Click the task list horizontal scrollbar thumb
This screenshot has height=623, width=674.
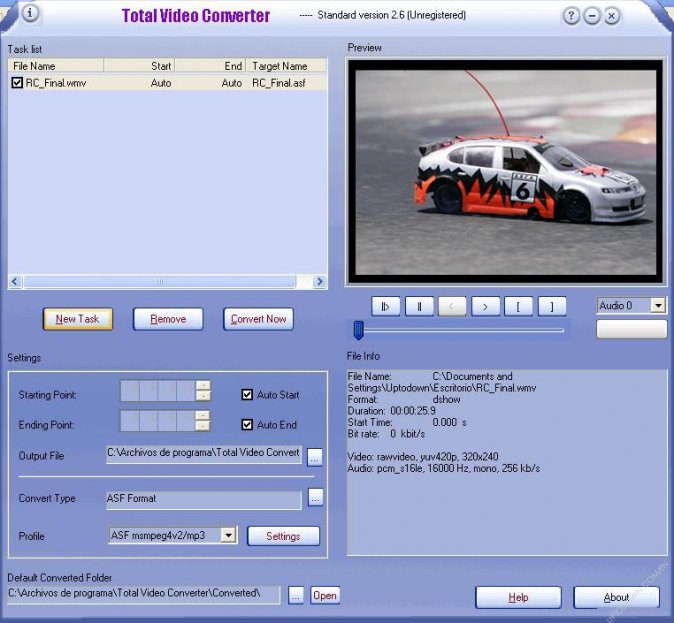tap(159, 282)
